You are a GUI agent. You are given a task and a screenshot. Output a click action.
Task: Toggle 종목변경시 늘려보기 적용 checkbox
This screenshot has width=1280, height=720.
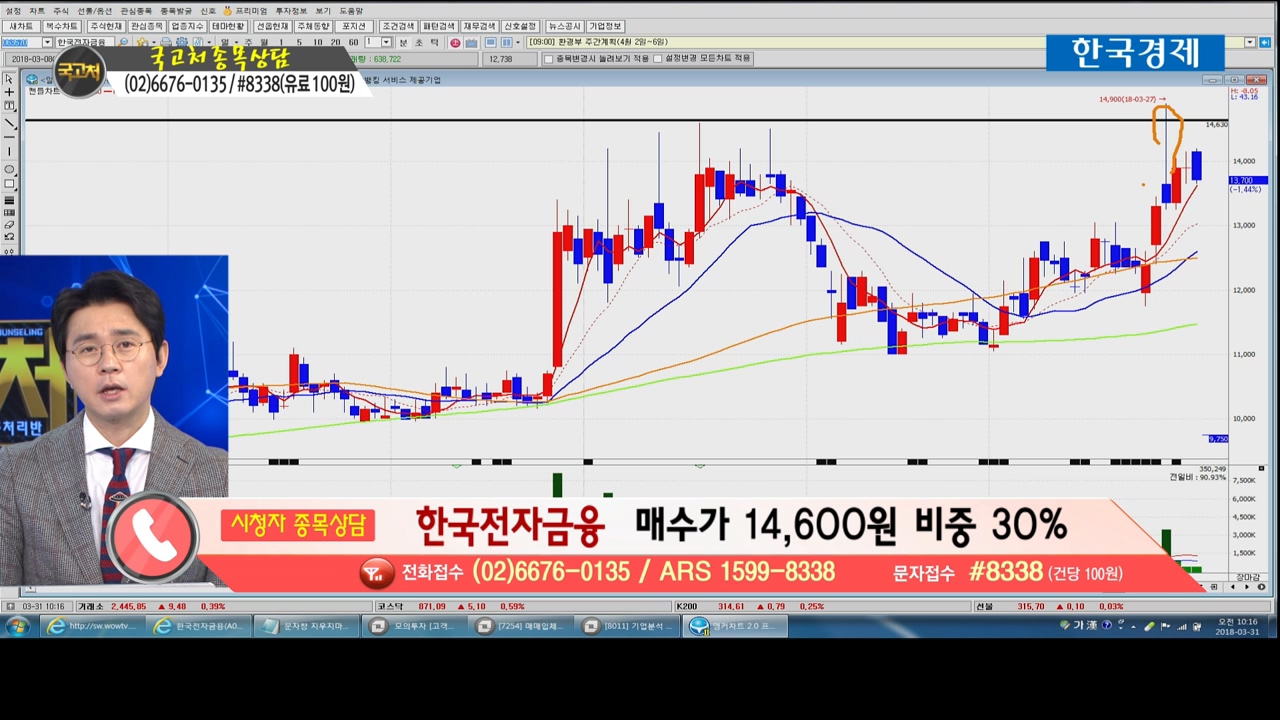click(548, 59)
